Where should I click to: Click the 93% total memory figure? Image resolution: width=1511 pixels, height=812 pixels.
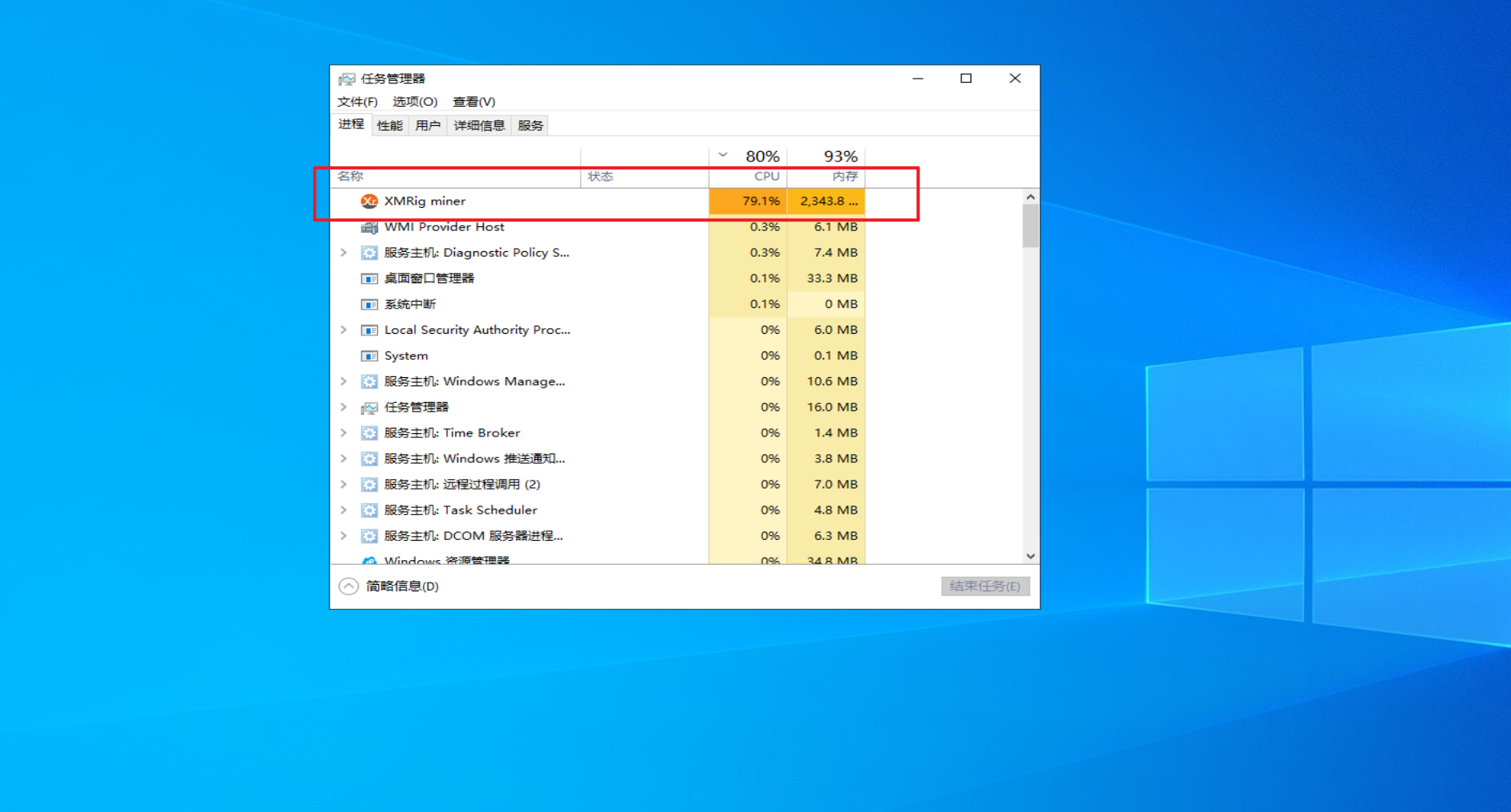pyautogui.click(x=840, y=156)
